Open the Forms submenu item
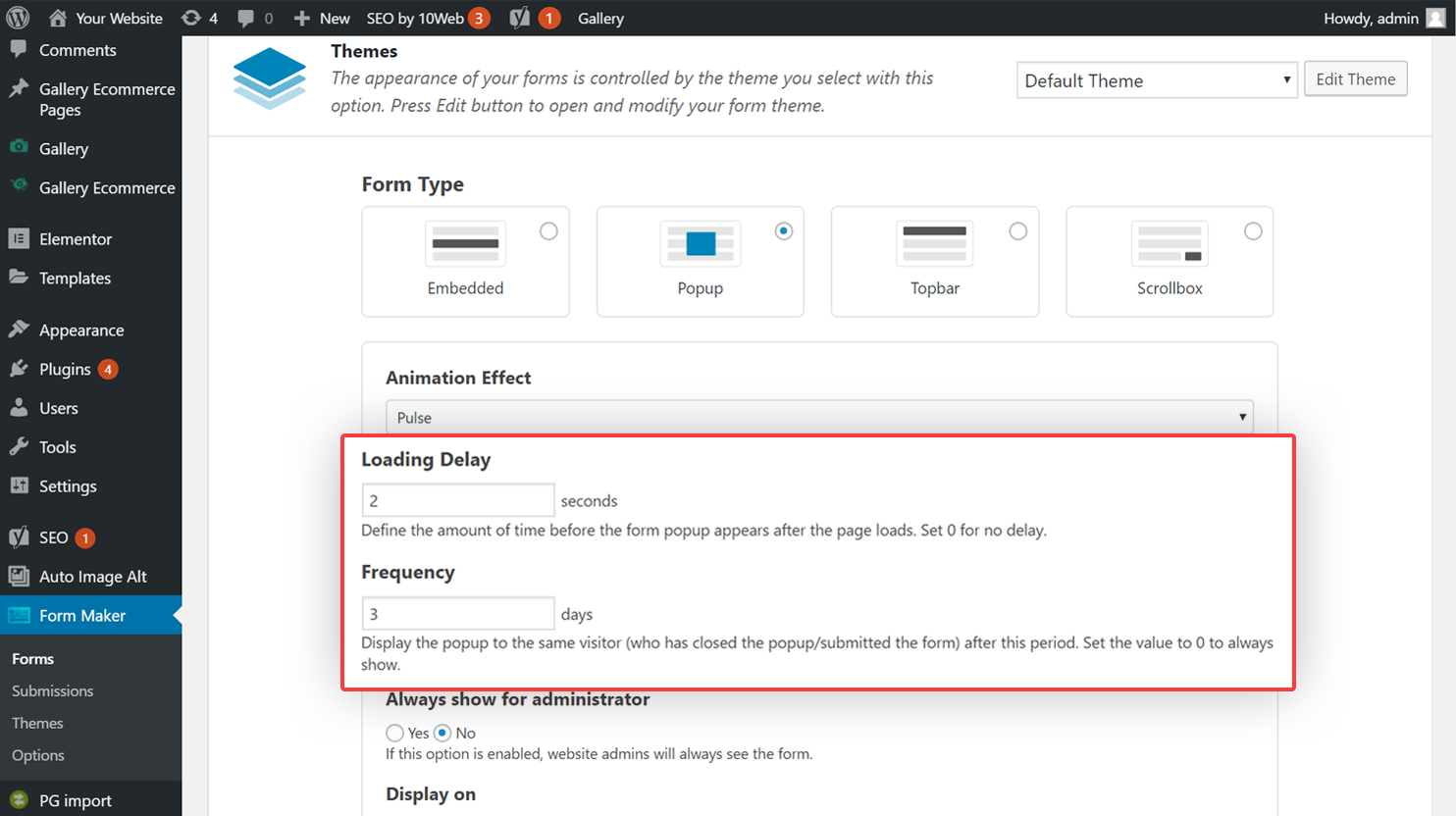This screenshot has width=1456, height=816. click(x=33, y=659)
